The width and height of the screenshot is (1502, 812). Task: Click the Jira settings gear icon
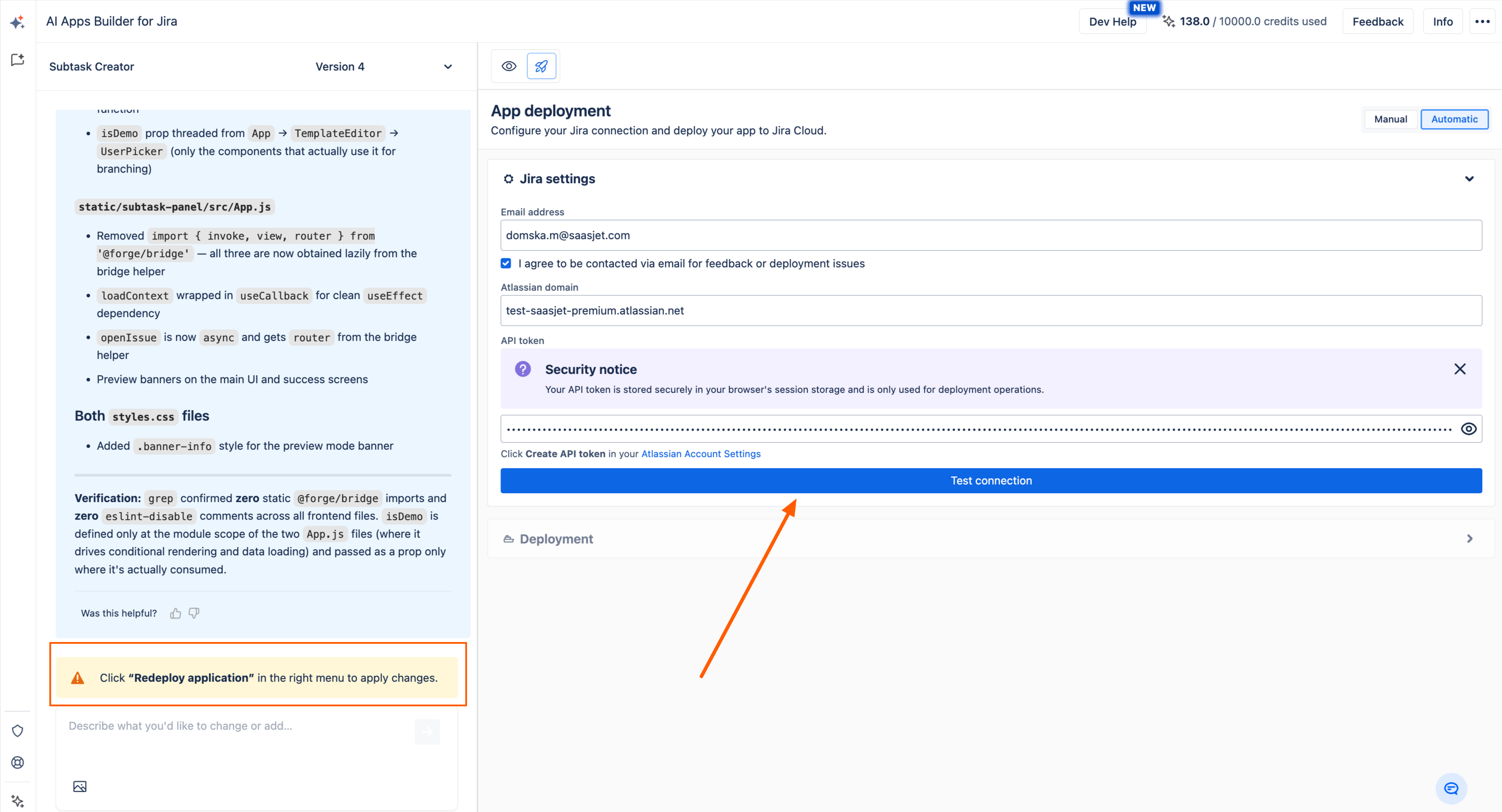click(508, 179)
